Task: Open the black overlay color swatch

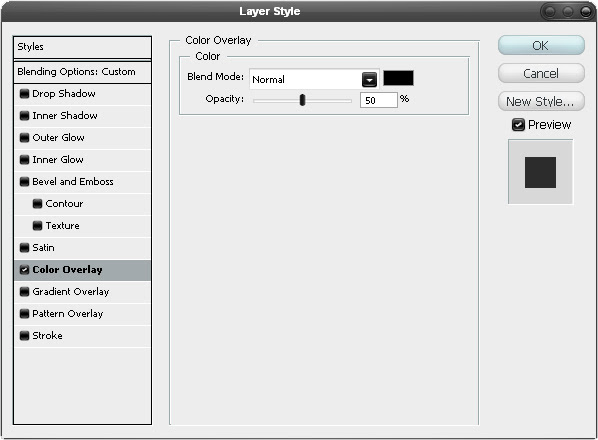Action: pos(398,78)
